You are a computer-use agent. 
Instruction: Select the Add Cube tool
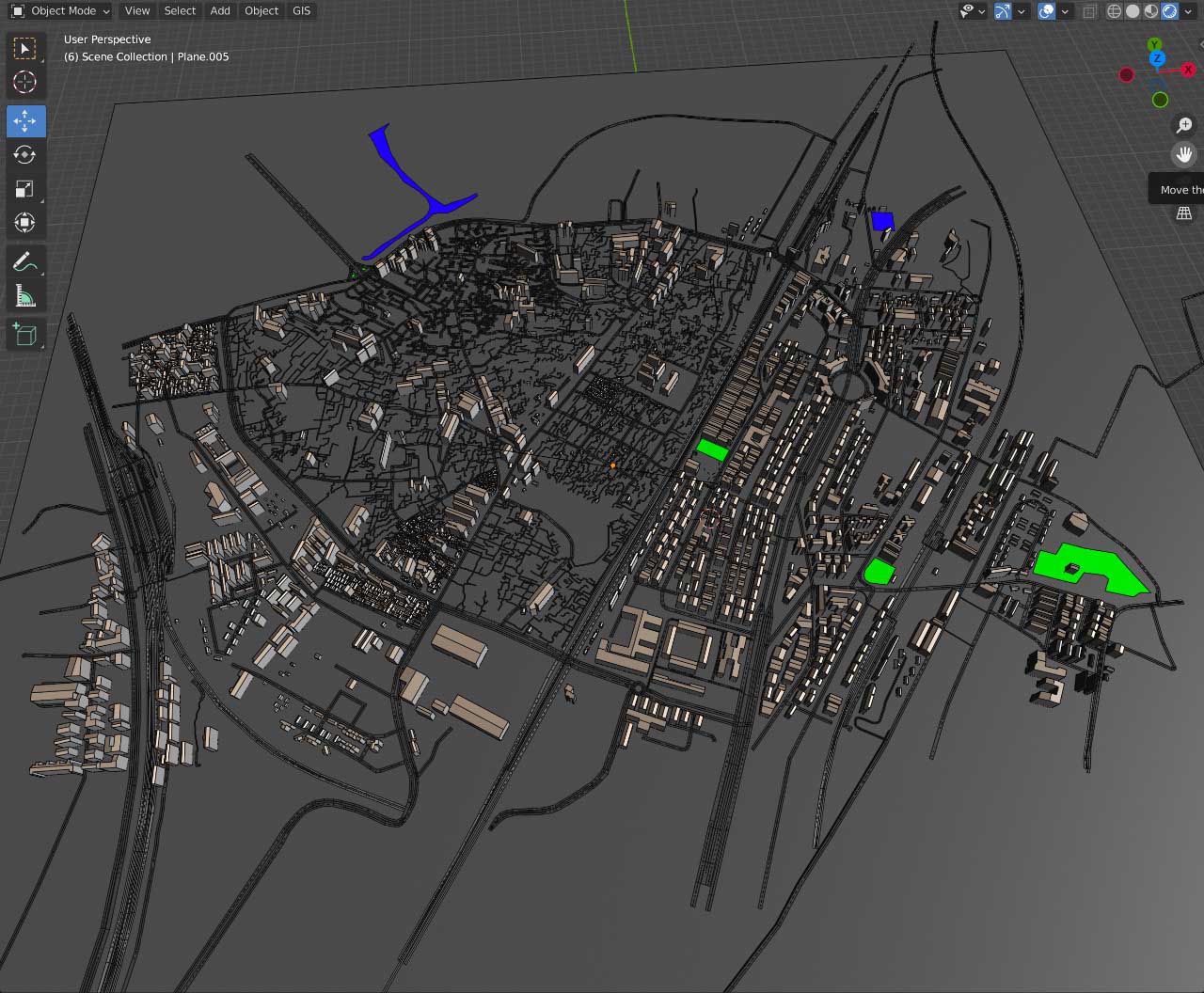(25, 334)
